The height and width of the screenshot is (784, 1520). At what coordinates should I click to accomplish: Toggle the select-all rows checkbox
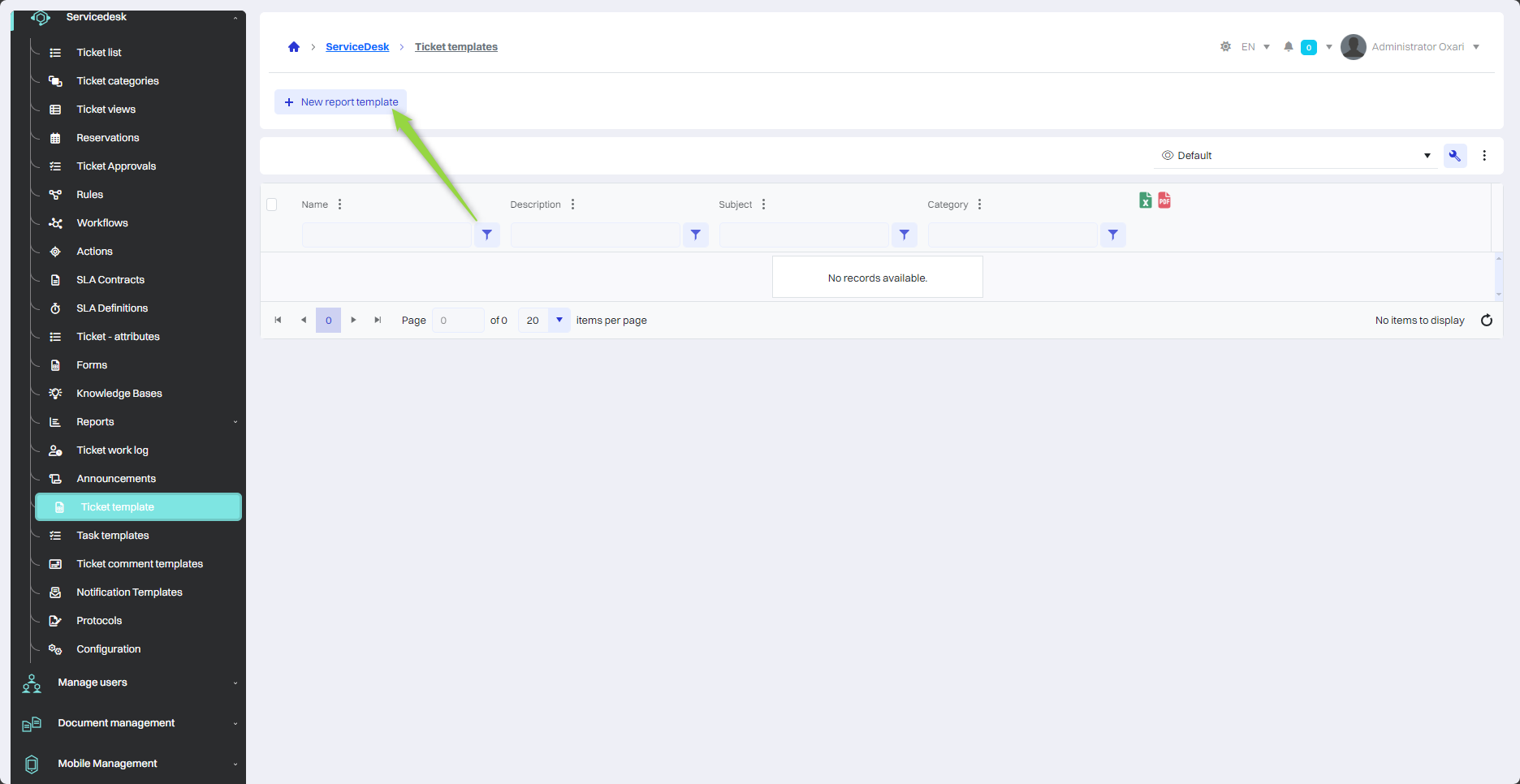(272, 205)
